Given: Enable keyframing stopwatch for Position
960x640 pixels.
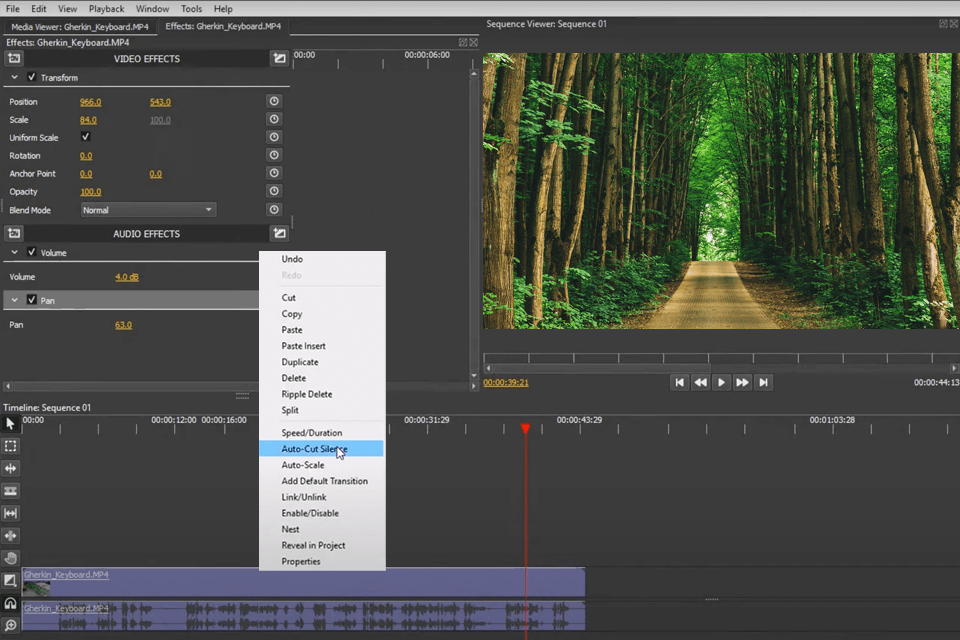Looking at the screenshot, I should click(274, 101).
